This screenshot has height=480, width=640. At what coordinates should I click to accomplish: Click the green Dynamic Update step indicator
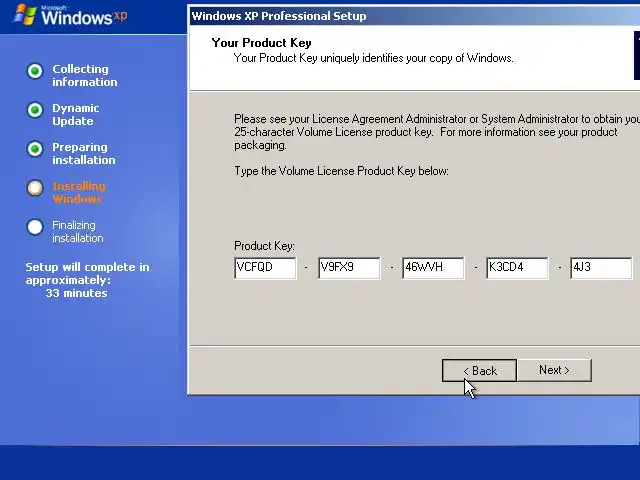pyautogui.click(x=35, y=110)
